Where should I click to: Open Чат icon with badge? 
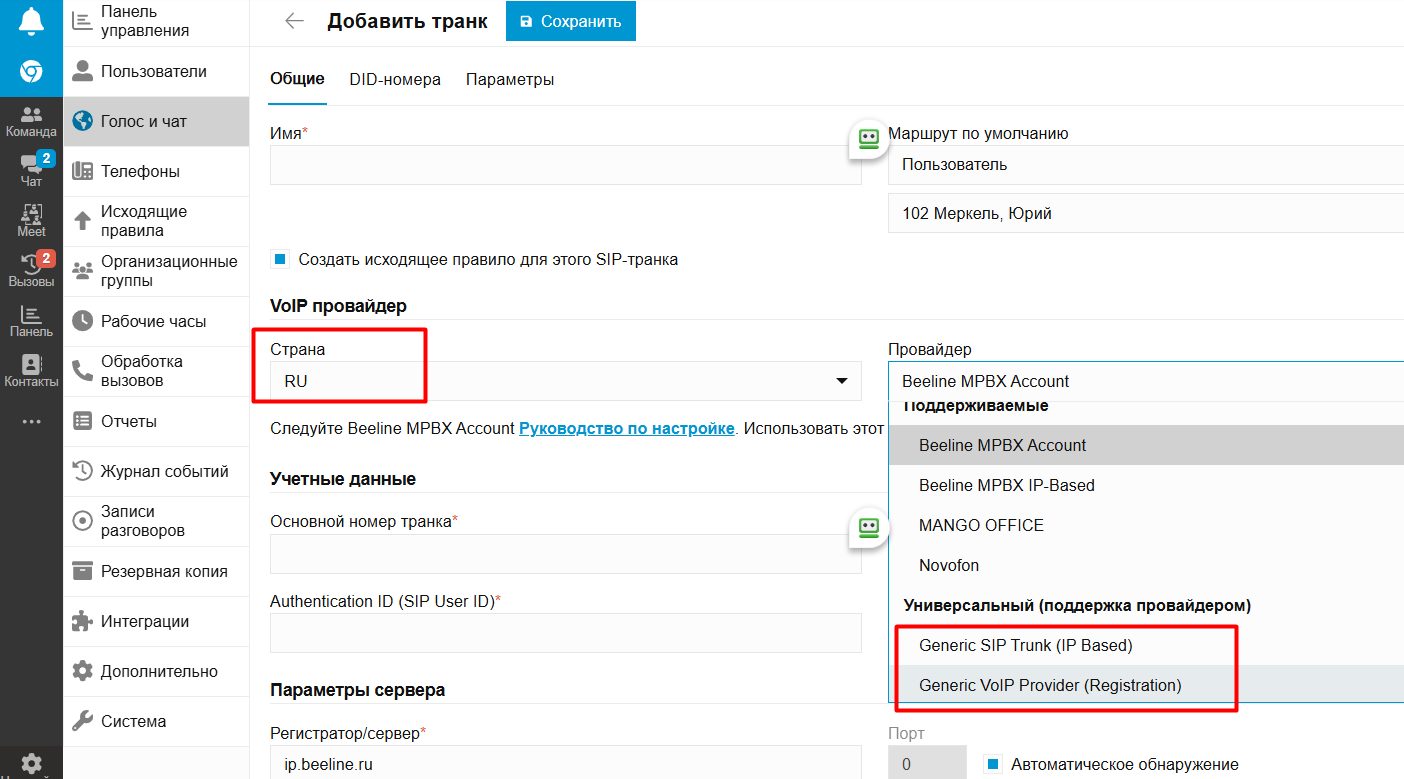tap(33, 171)
